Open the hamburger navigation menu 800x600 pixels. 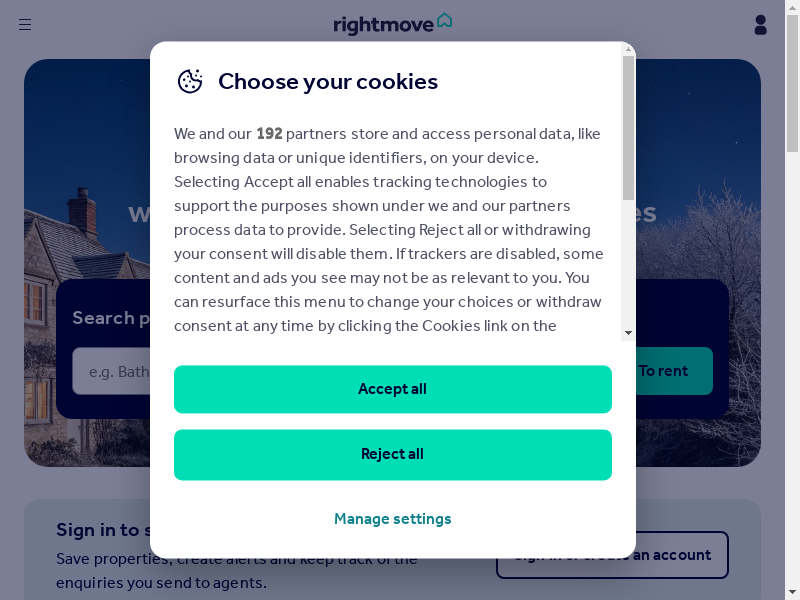[25, 25]
